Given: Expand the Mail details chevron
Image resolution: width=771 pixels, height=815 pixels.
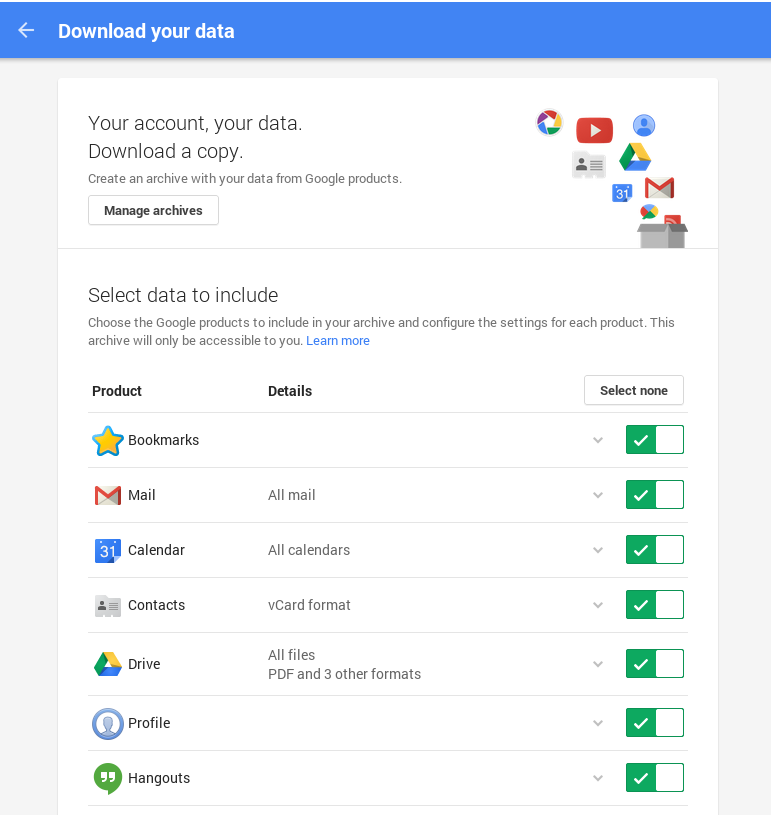Looking at the screenshot, I should pos(598,495).
